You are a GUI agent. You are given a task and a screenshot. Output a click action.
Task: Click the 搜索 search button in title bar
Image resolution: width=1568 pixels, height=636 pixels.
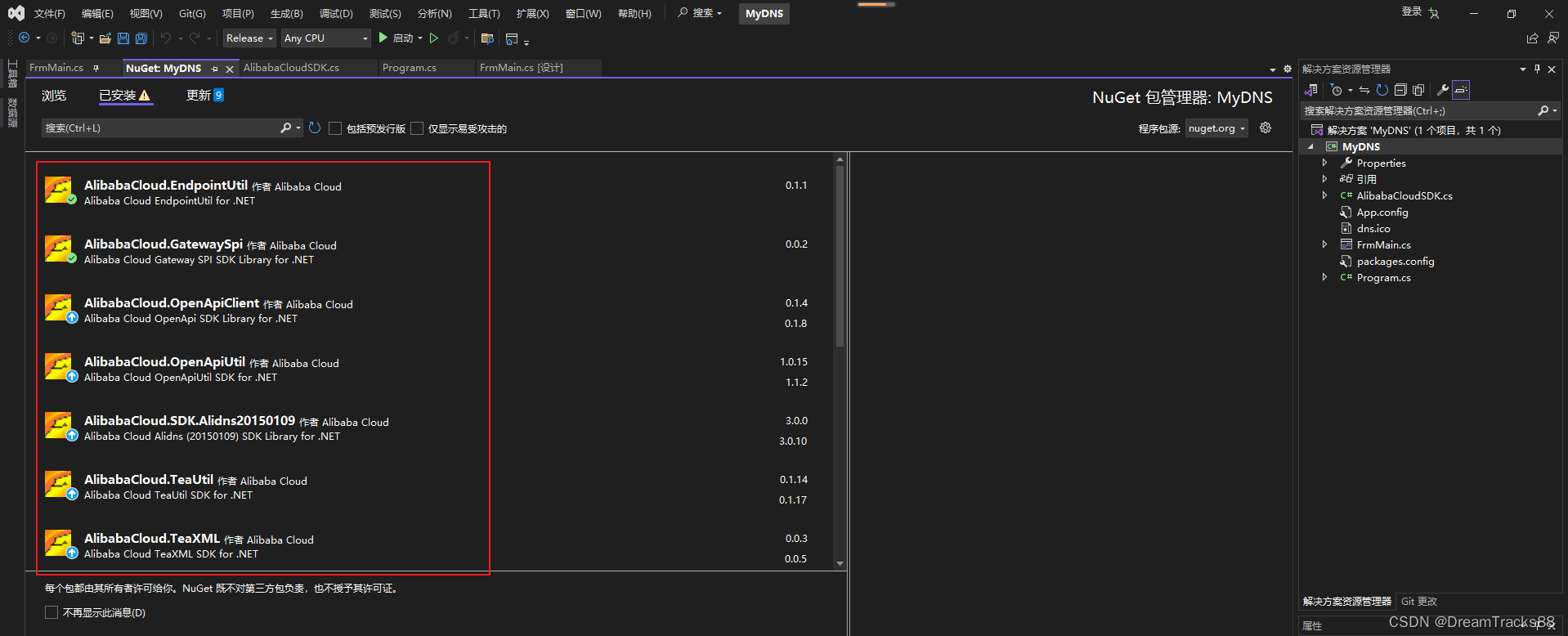point(701,13)
